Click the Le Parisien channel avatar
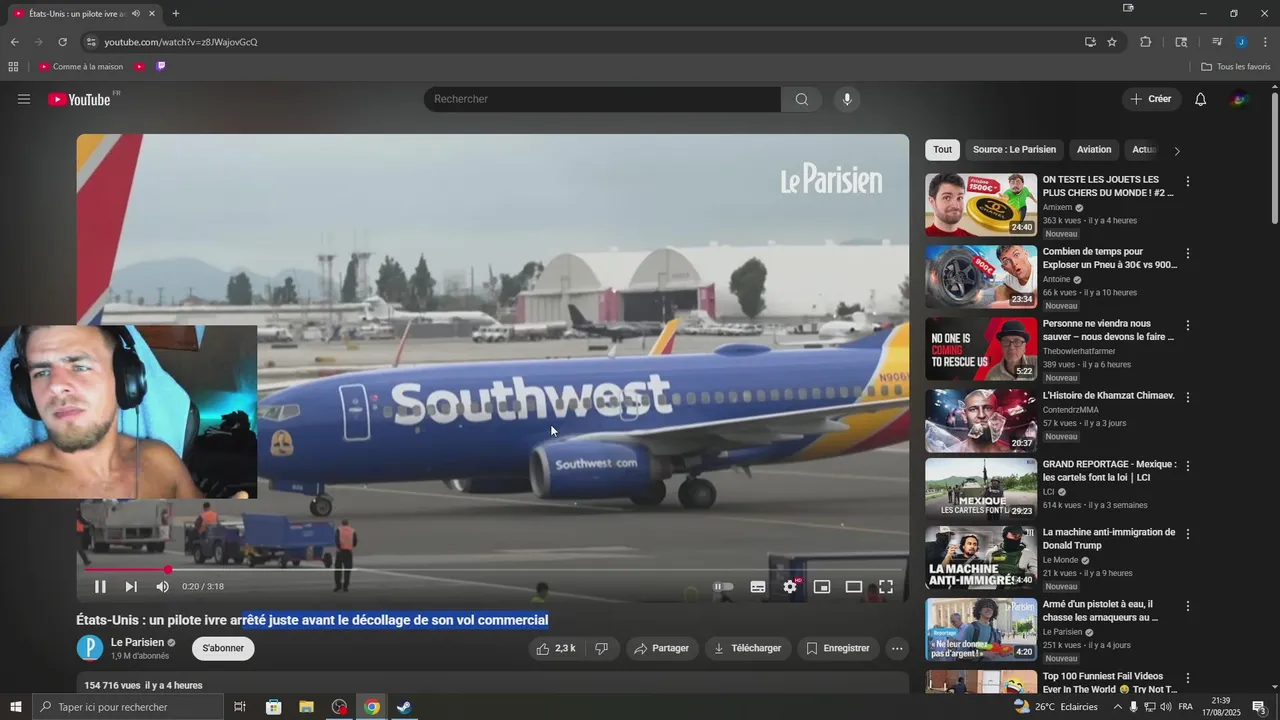Viewport: 1280px width, 720px height. [90, 648]
